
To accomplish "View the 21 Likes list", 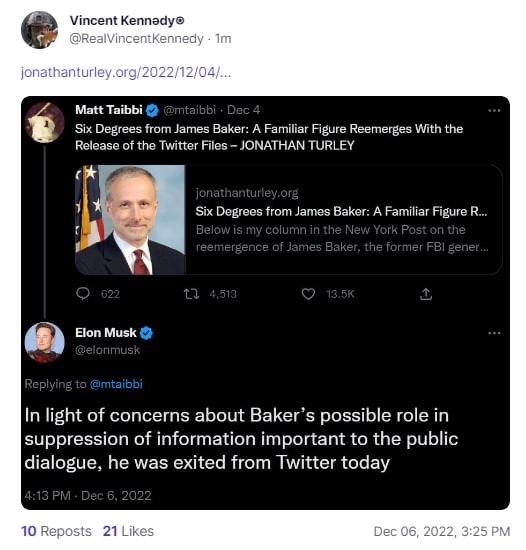I will (128, 531).
